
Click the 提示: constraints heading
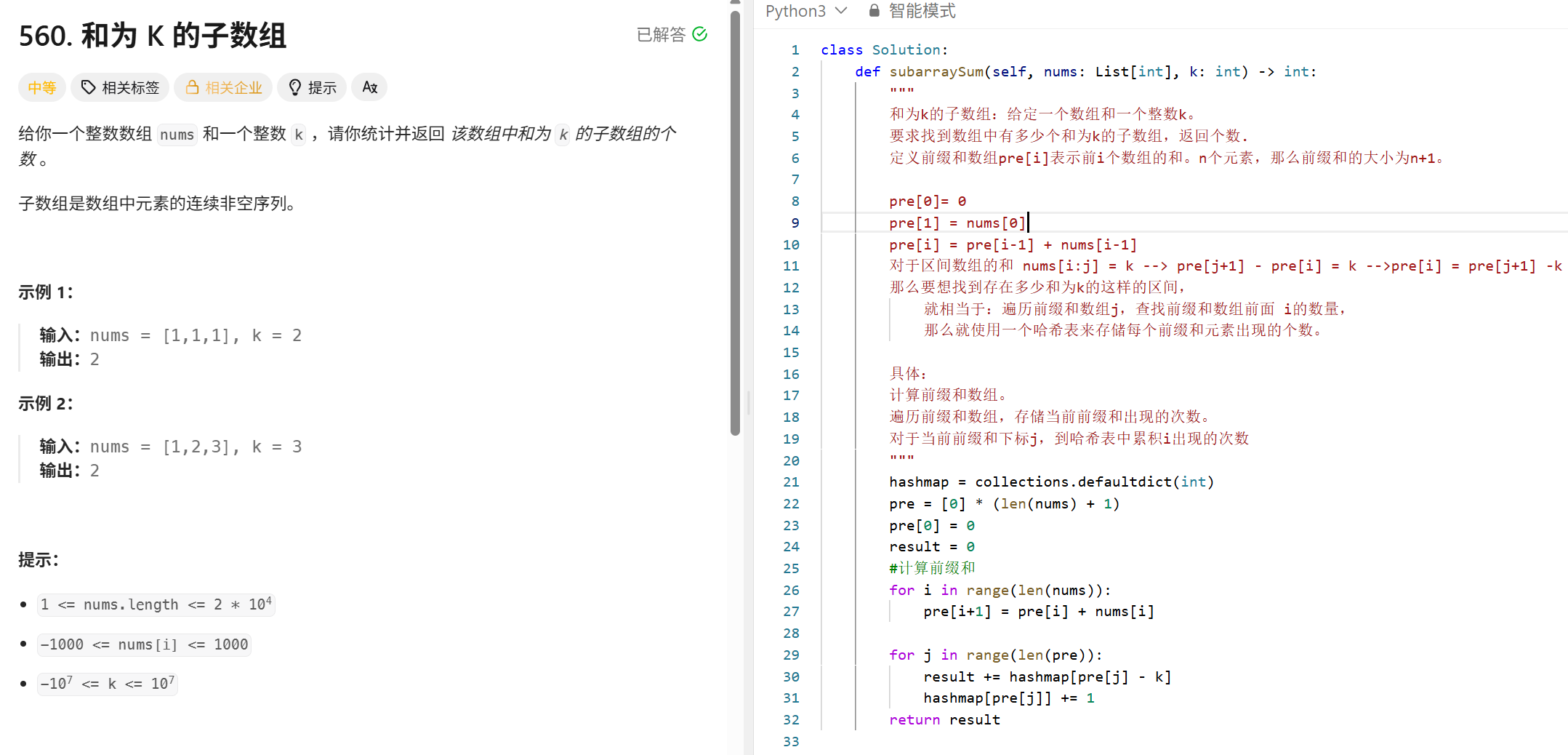[39, 560]
